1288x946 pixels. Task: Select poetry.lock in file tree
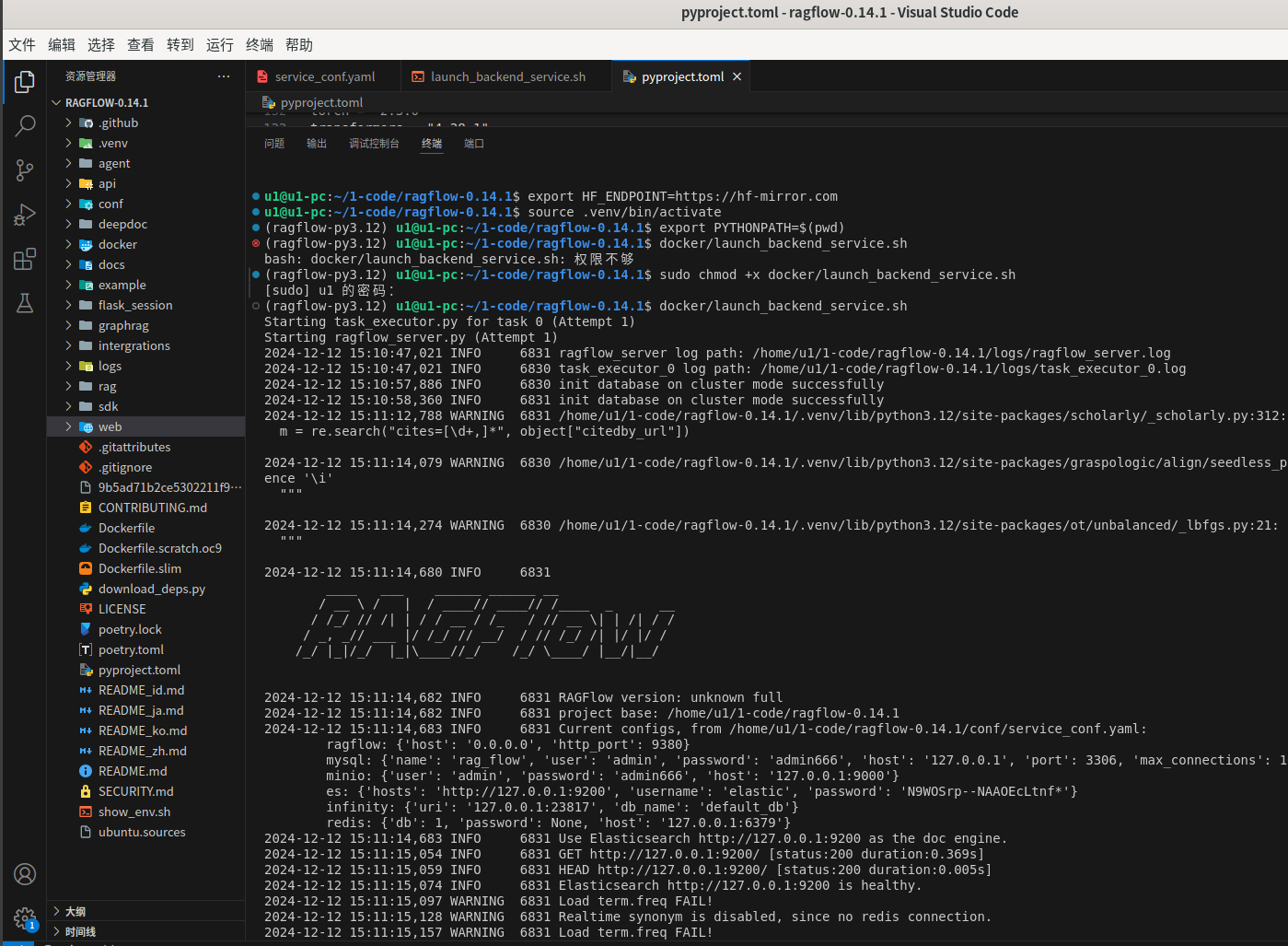point(146,629)
